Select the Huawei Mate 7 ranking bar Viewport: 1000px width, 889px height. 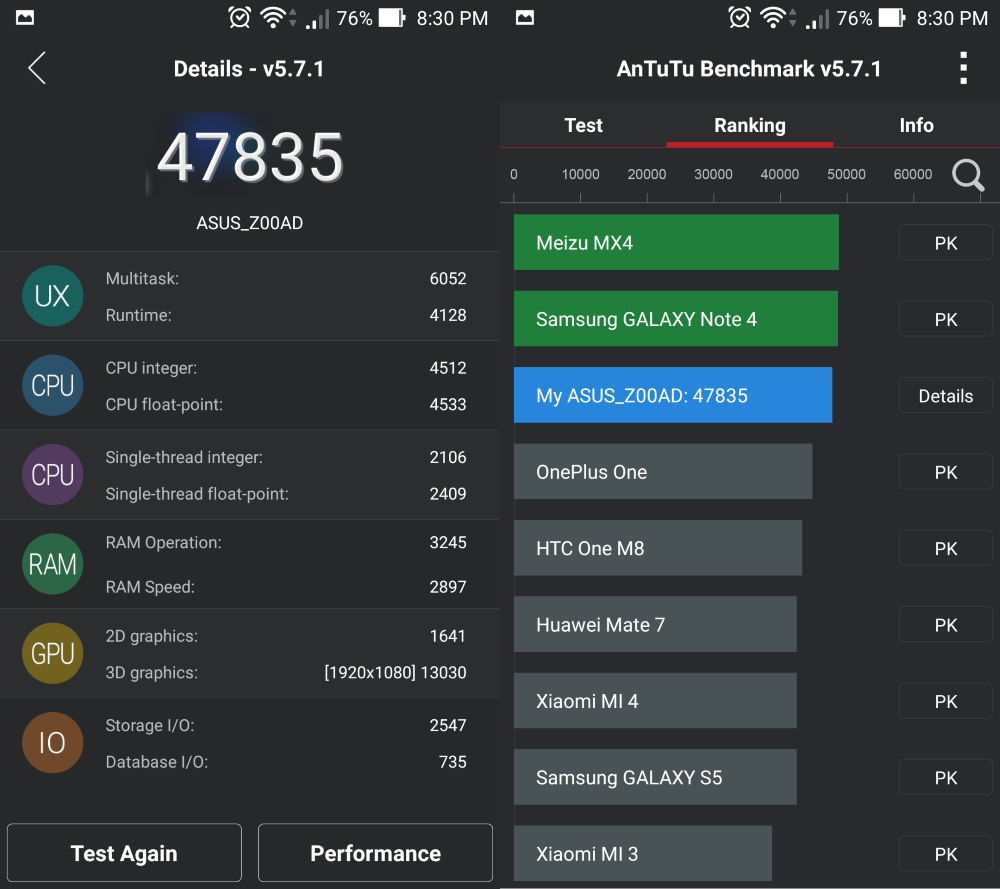655,624
